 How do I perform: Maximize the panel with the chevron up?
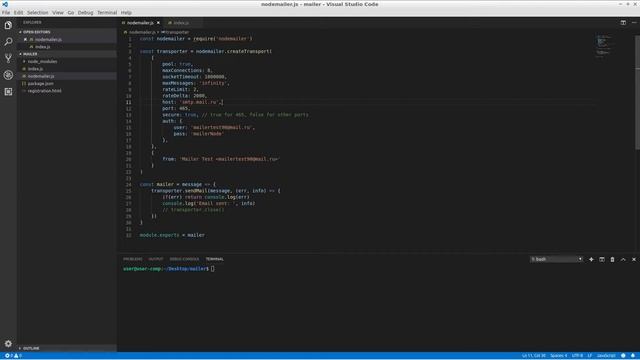point(623,259)
